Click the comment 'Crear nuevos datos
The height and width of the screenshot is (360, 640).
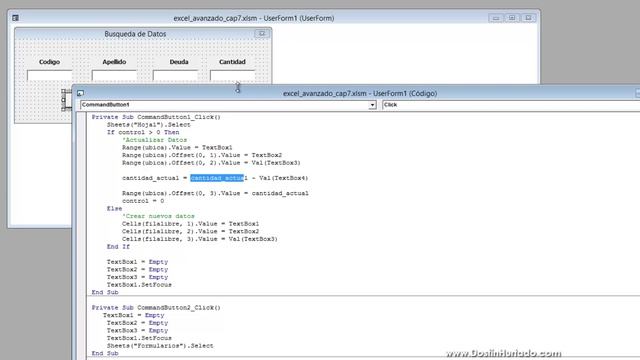pyautogui.click(x=158, y=216)
